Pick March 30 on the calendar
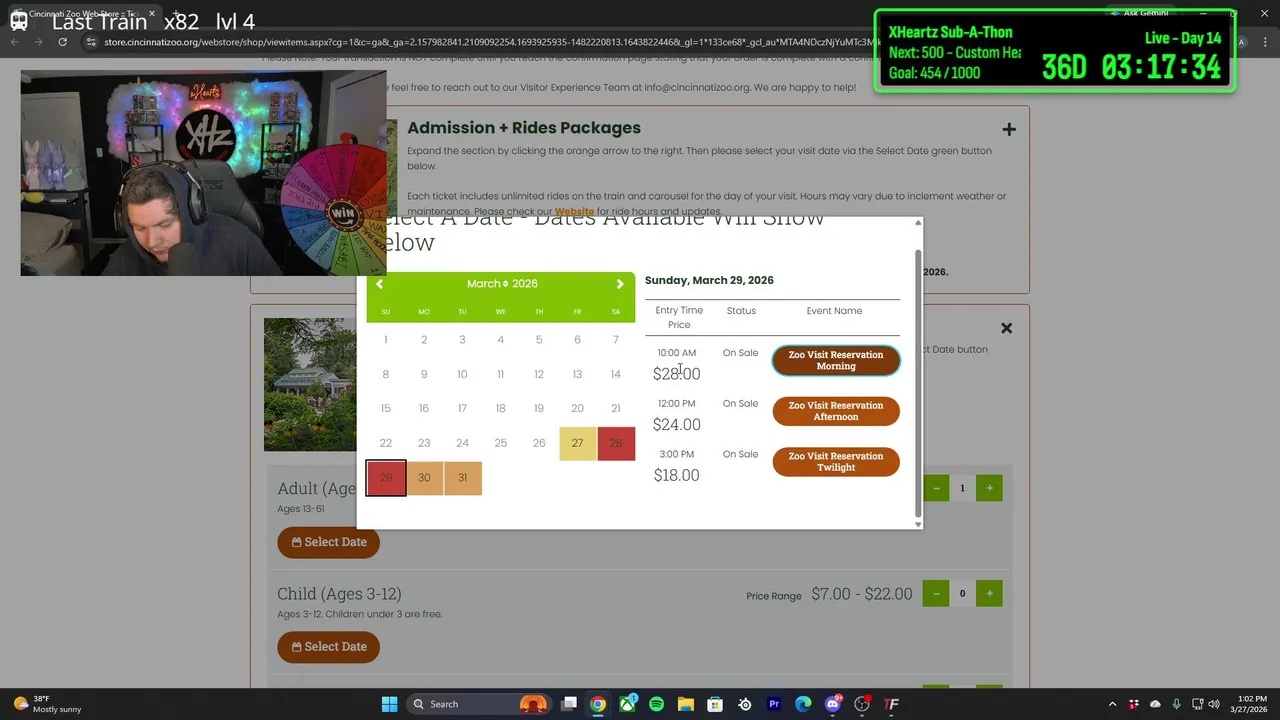 point(424,478)
